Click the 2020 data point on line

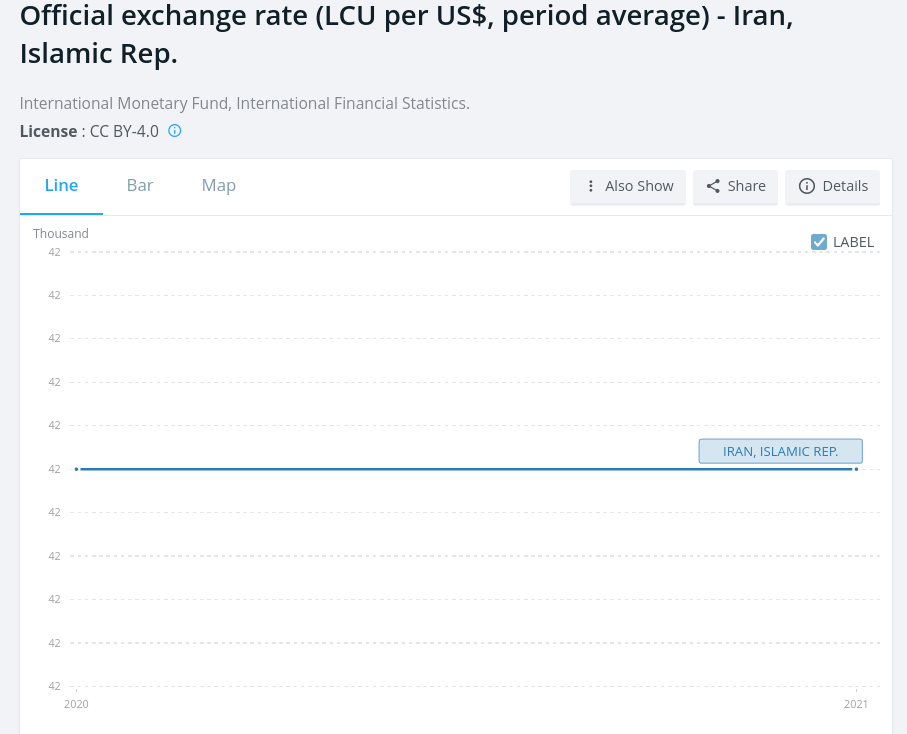[x=76, y=469]
